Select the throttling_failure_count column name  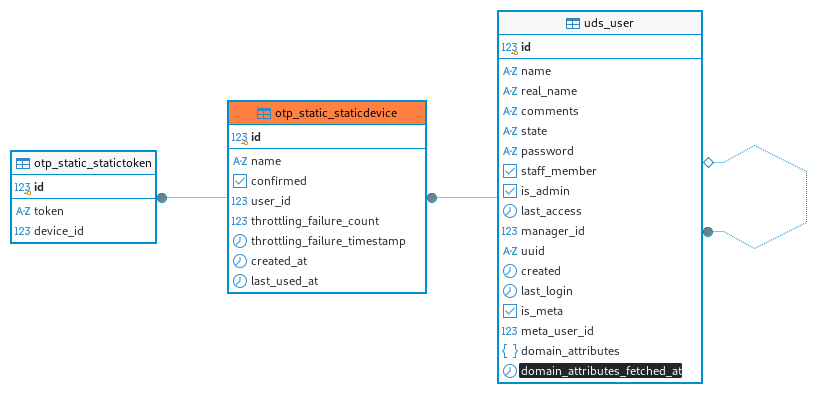click(315, 221)
